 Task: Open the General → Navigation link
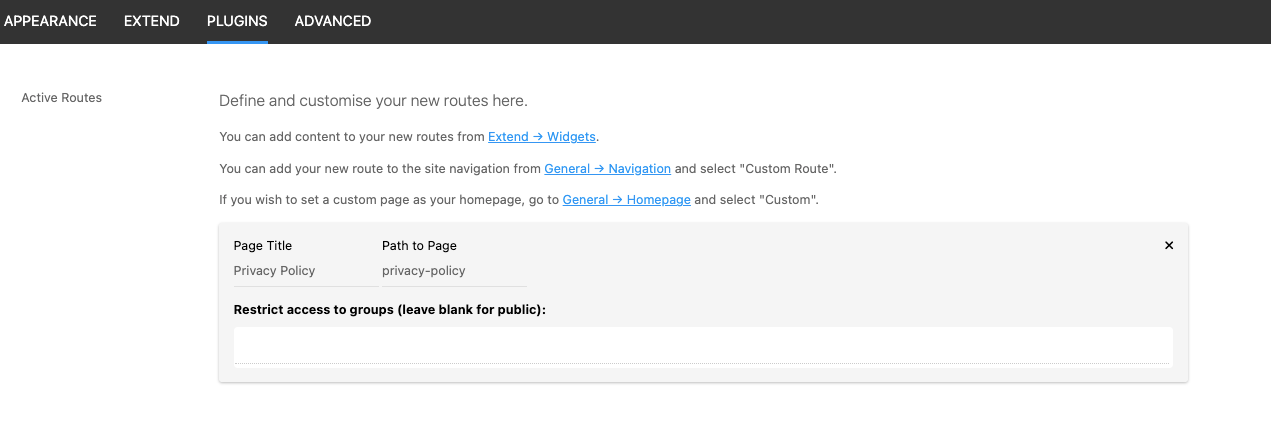click(607, 168)
